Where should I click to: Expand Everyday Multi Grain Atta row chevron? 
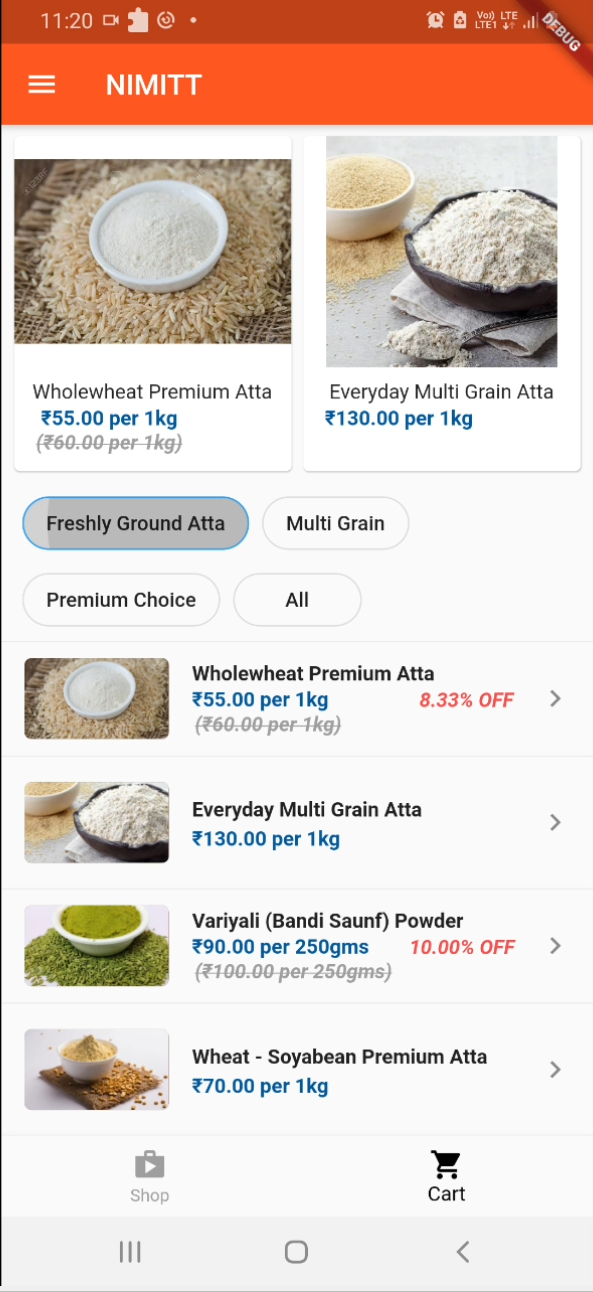[x=555, y=822]
